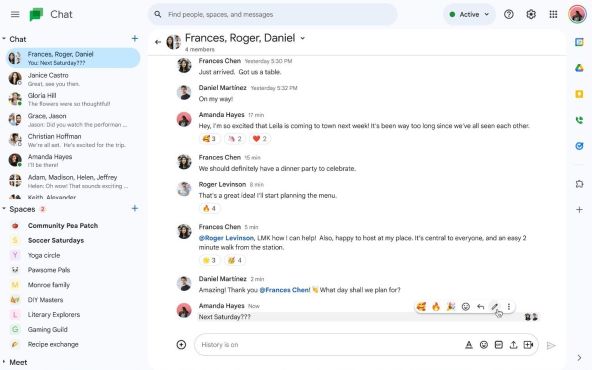Toggle the heart reaction on Amanda's message
The height and width of the screenshot is (370, 592).
click(x=259, y=139)
